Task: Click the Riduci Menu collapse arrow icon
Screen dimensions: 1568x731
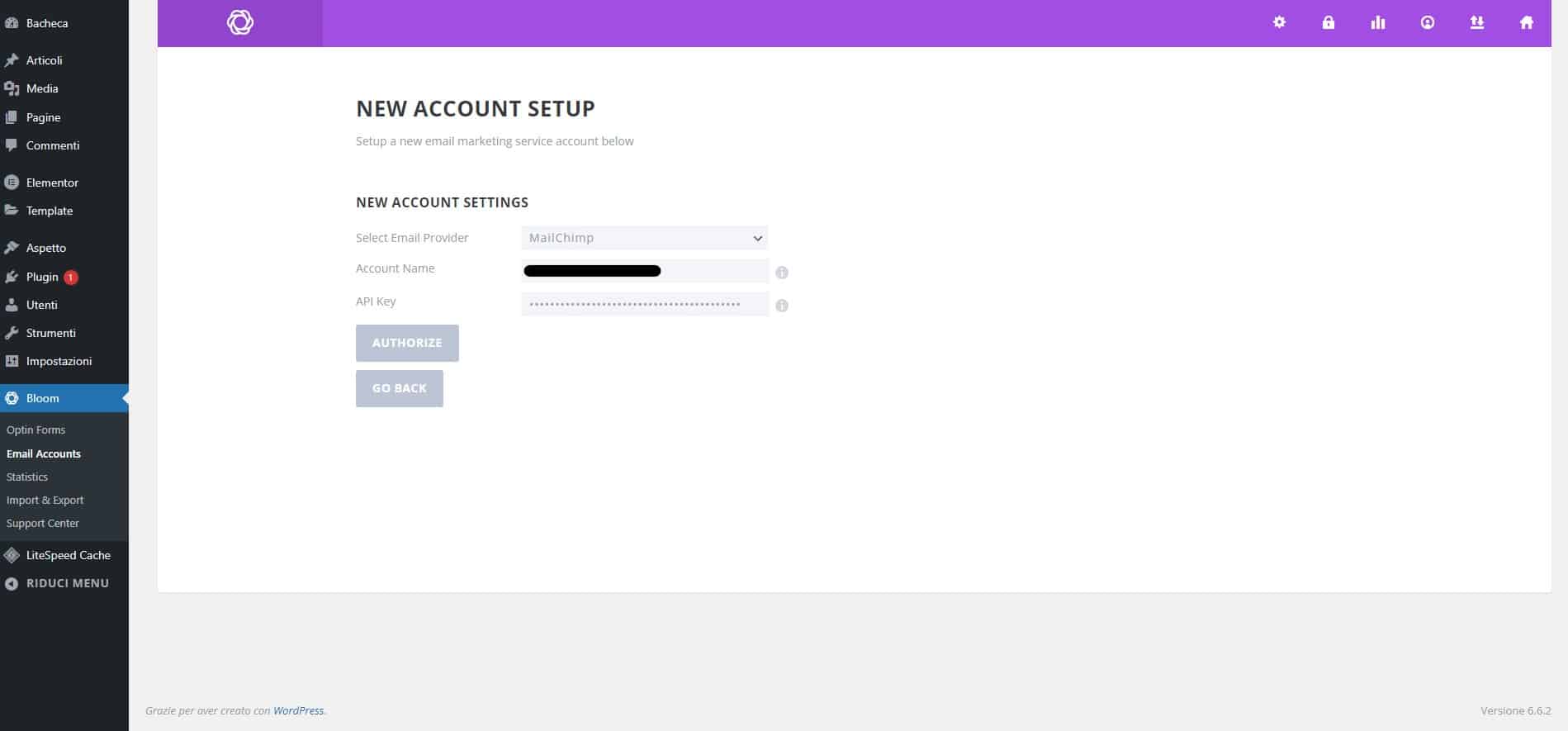Action: 12,583
